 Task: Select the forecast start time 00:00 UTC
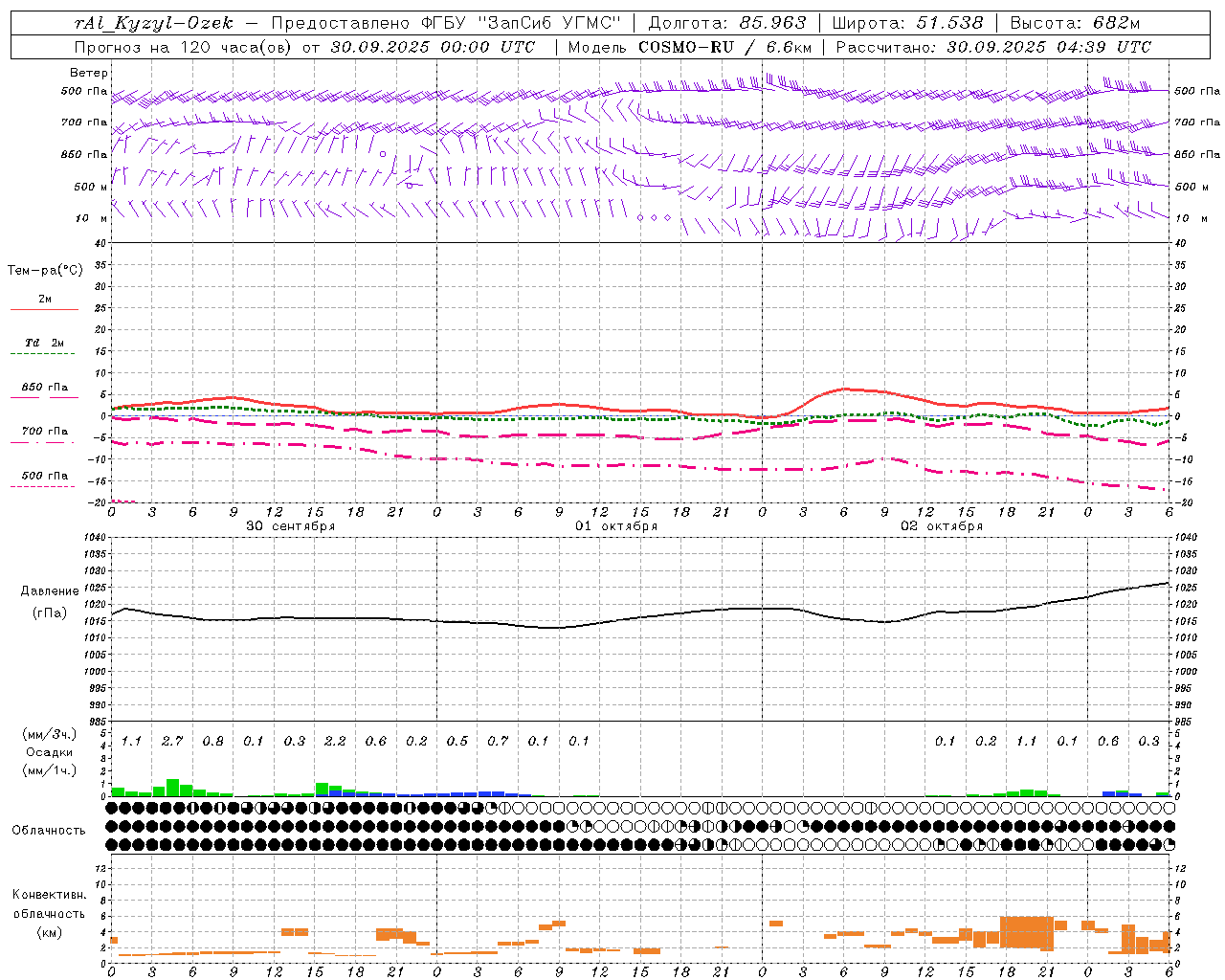[x=487, y=46]
